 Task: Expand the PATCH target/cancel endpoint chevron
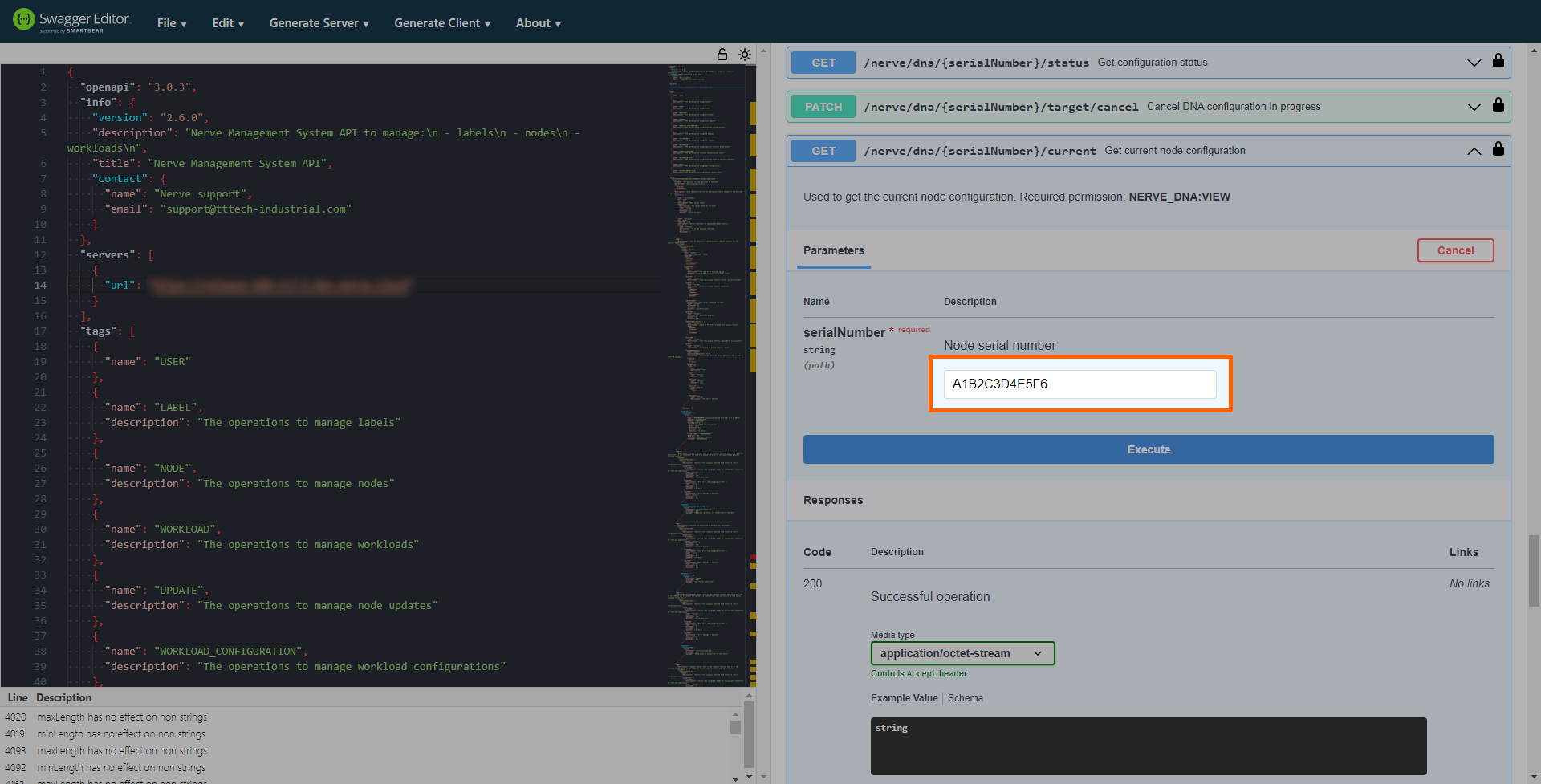1474,107
